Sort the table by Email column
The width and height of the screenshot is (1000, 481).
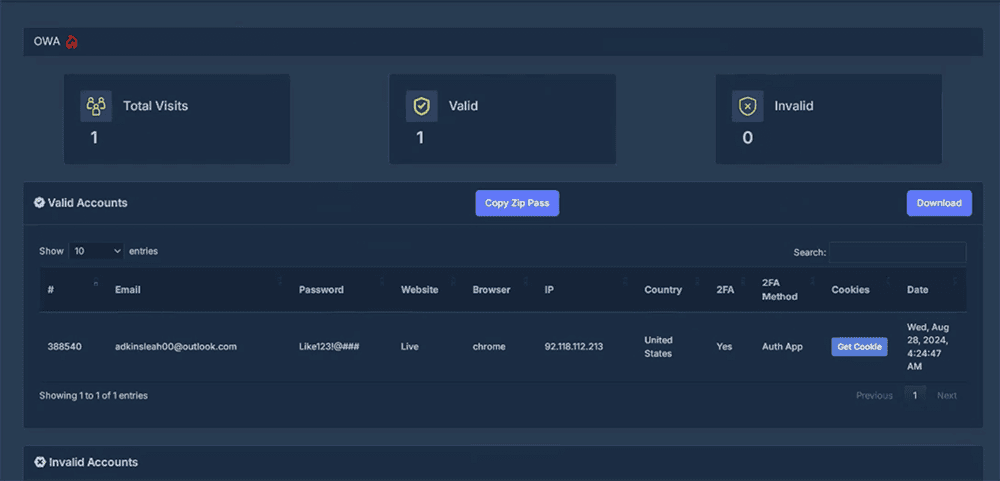pos(199,290)
